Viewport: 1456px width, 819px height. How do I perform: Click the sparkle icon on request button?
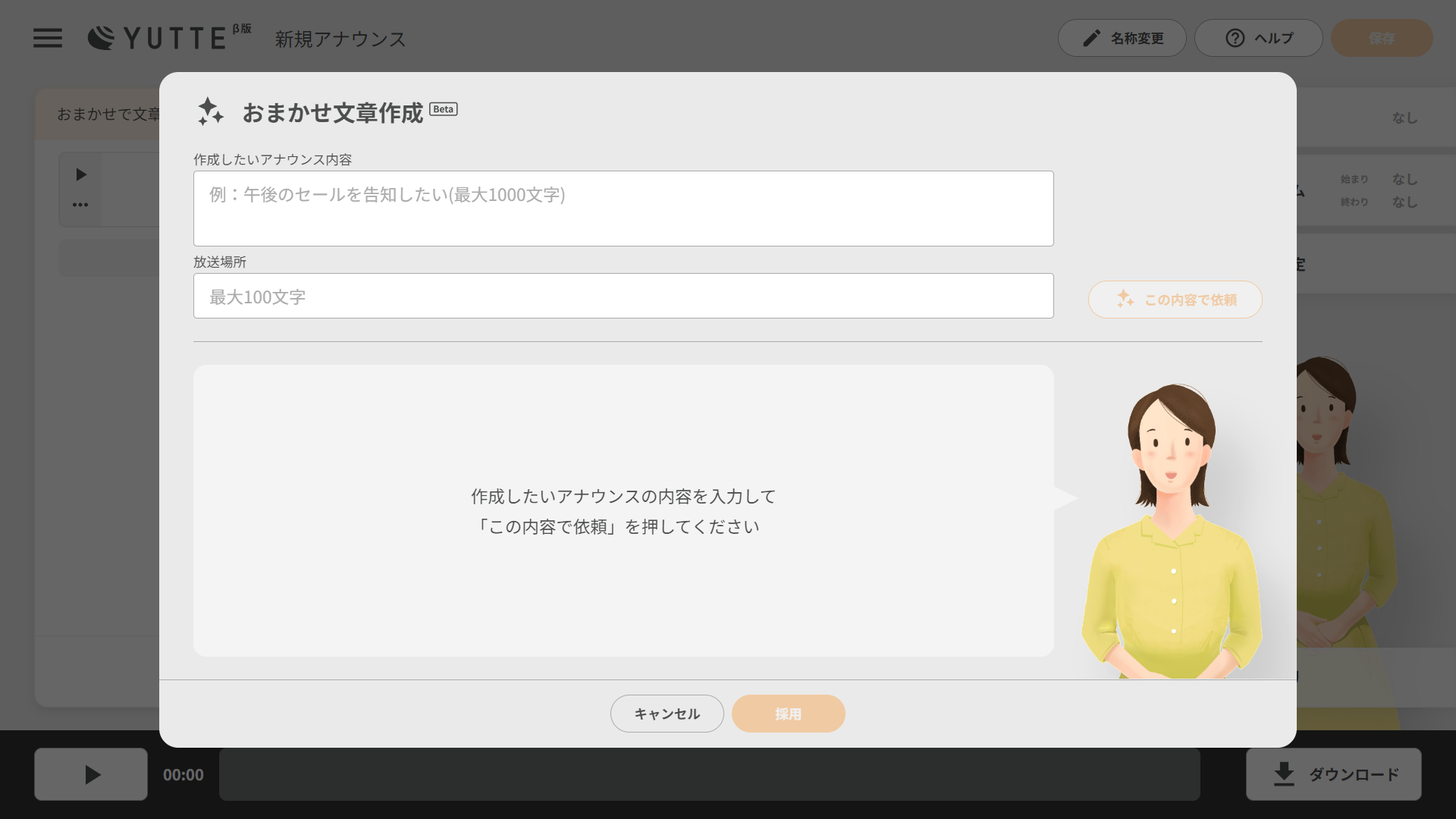[1125, 300]
